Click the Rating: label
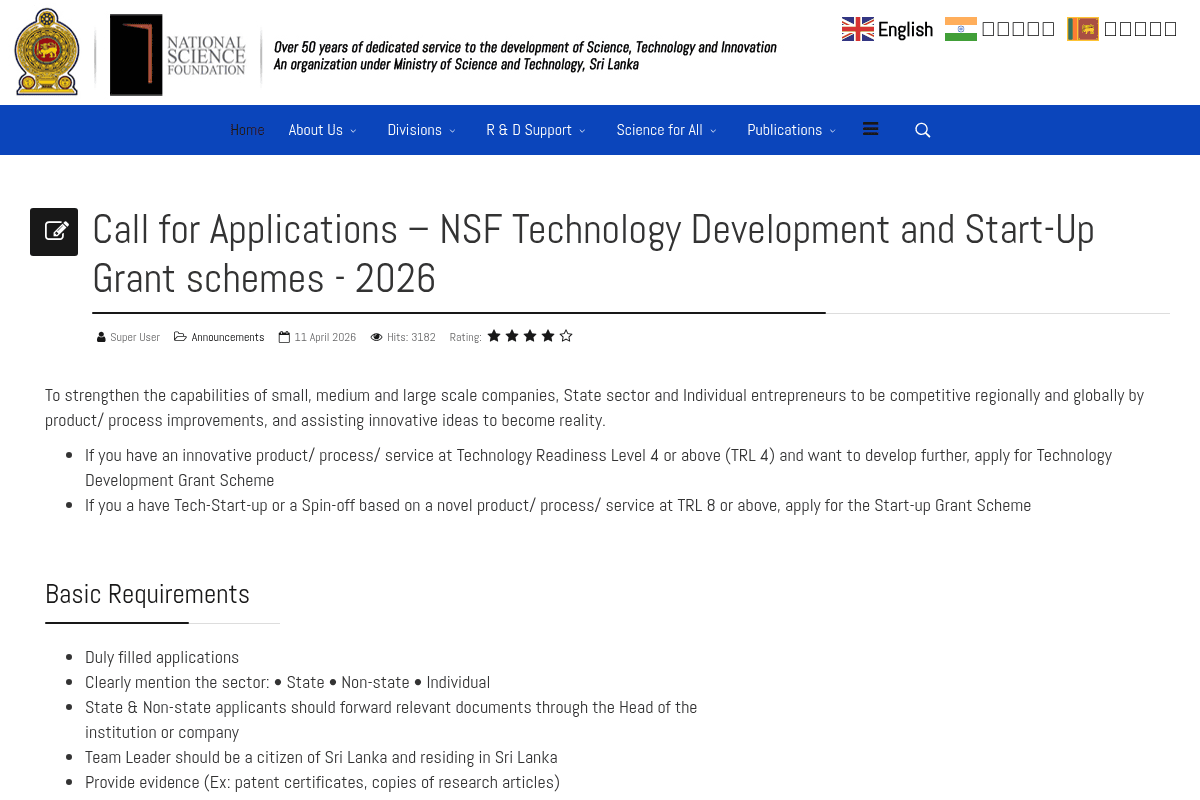Viewport: 1200px width, 800px height. [465, 337]
